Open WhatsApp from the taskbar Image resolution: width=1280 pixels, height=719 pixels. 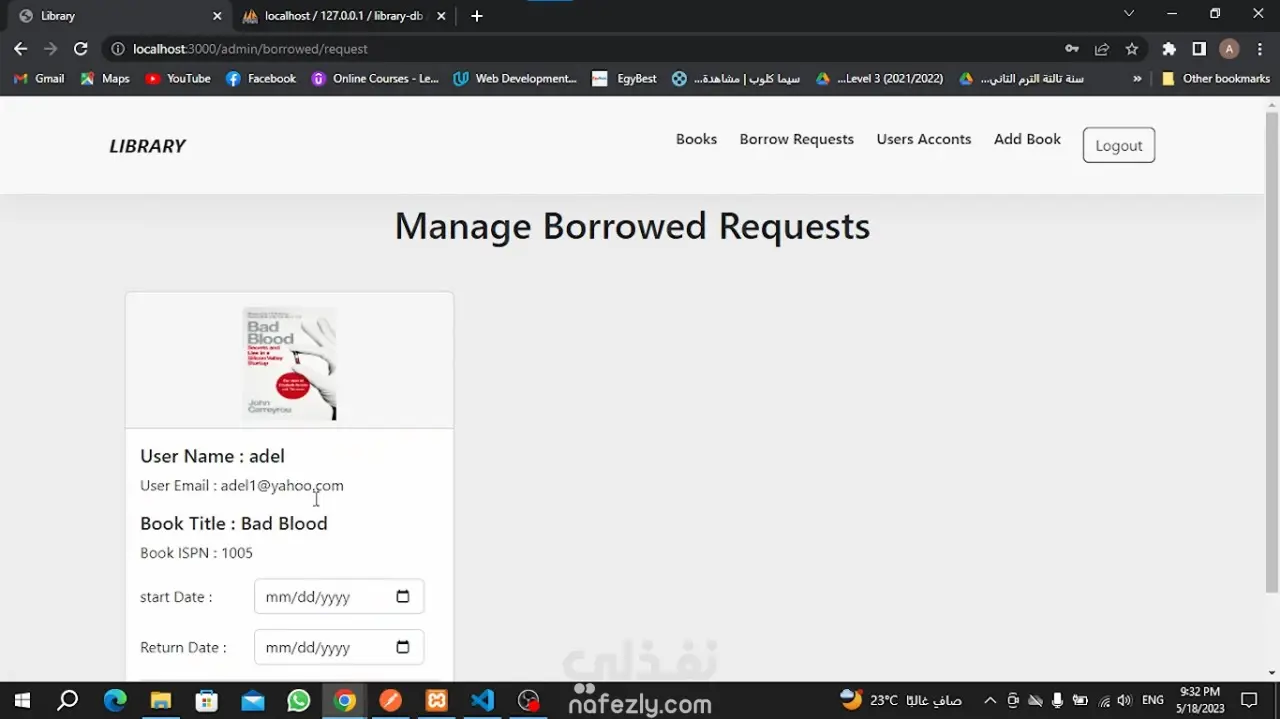[299, 700]
